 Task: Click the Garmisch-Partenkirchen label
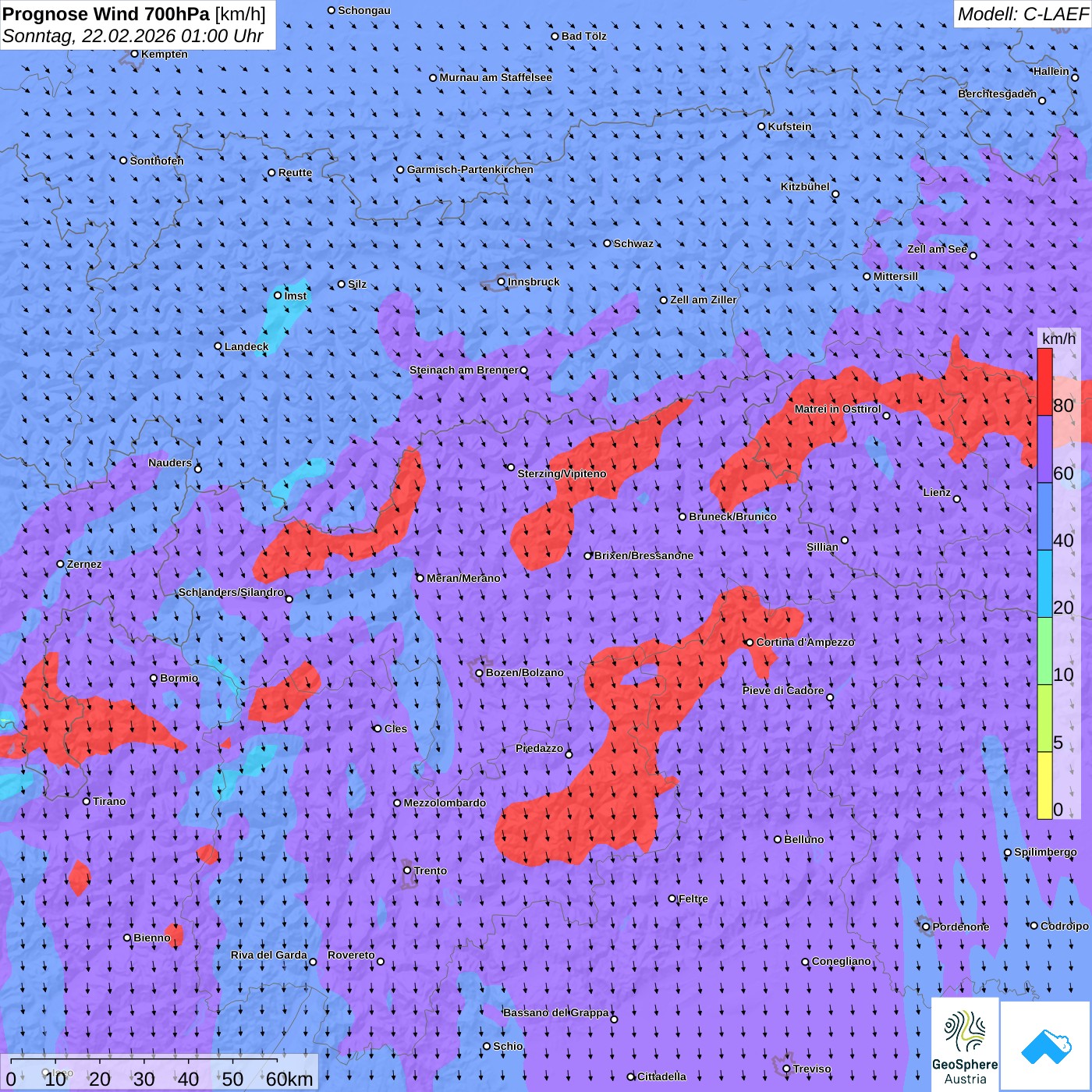tap(470, 169)
